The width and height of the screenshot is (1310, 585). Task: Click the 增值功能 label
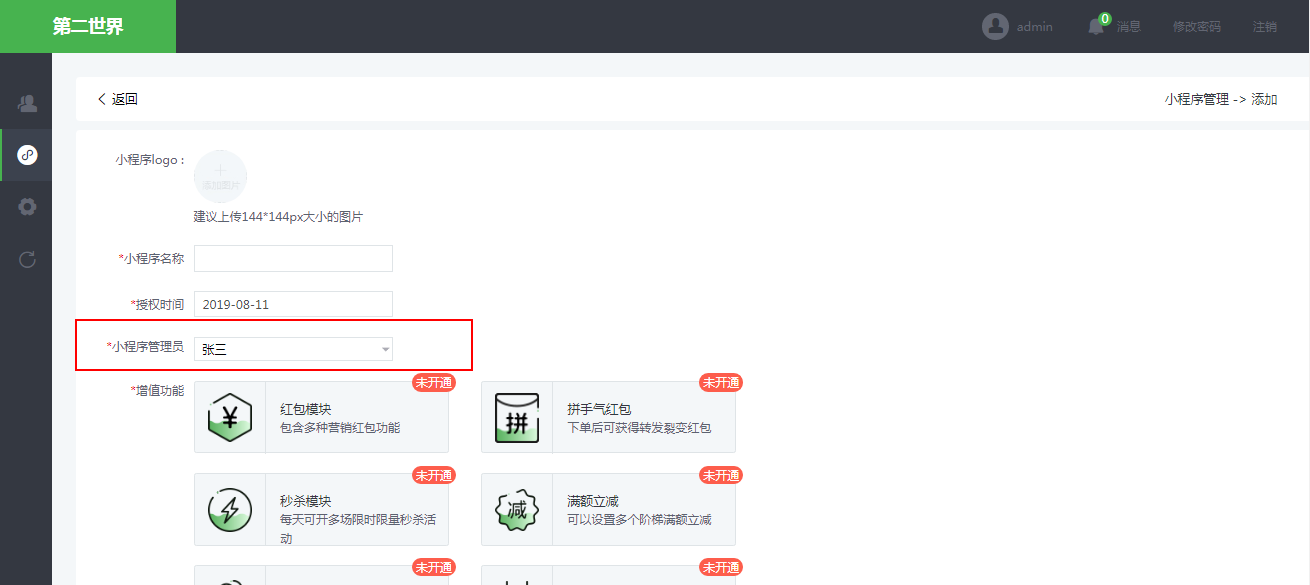pyautogui.click(x=157, y=391)
